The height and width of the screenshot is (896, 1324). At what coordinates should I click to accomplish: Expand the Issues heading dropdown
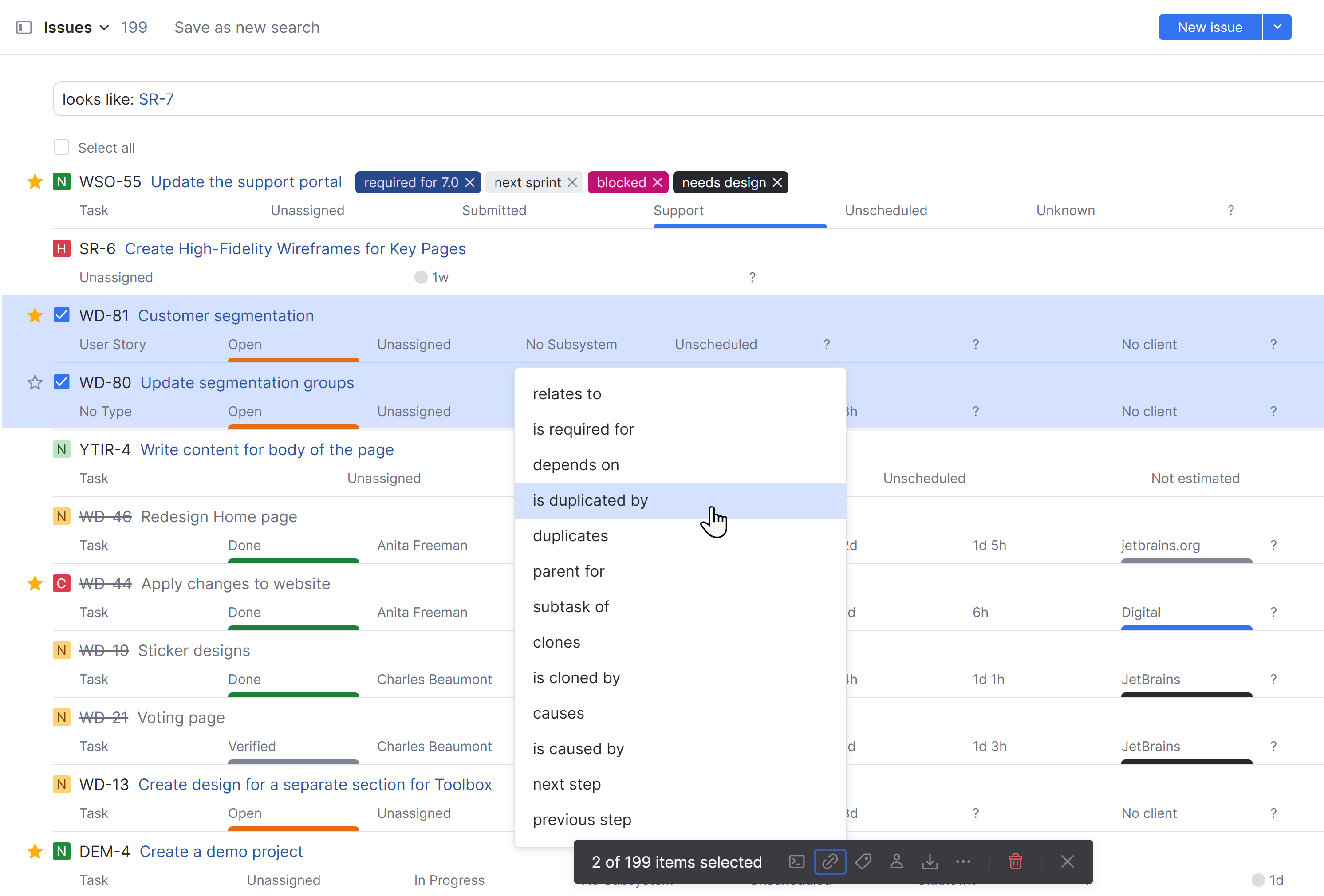(x=104, y=28)
